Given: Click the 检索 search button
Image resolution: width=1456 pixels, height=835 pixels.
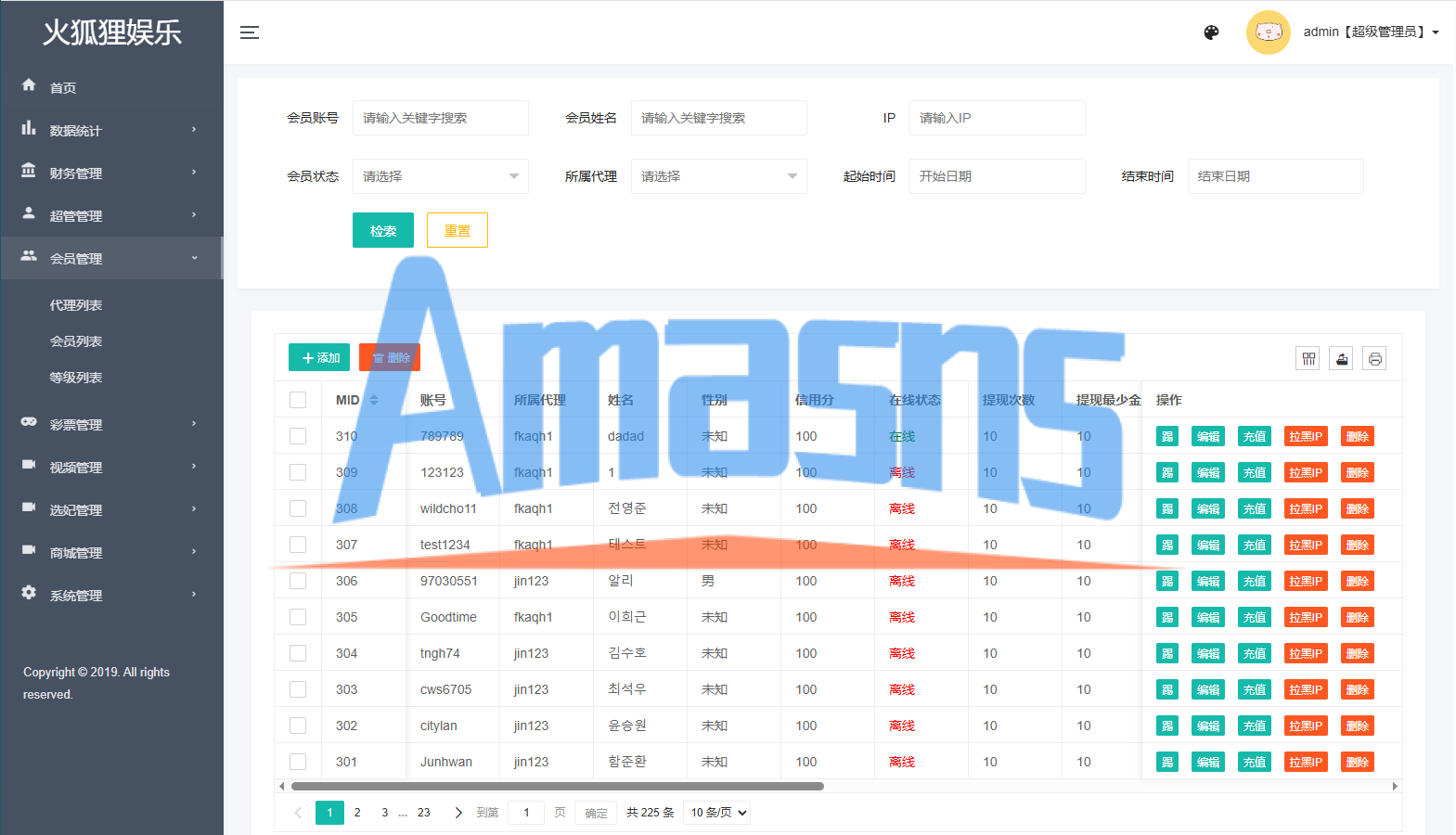Looking at the screenshot, I should (x=383, y=230).
